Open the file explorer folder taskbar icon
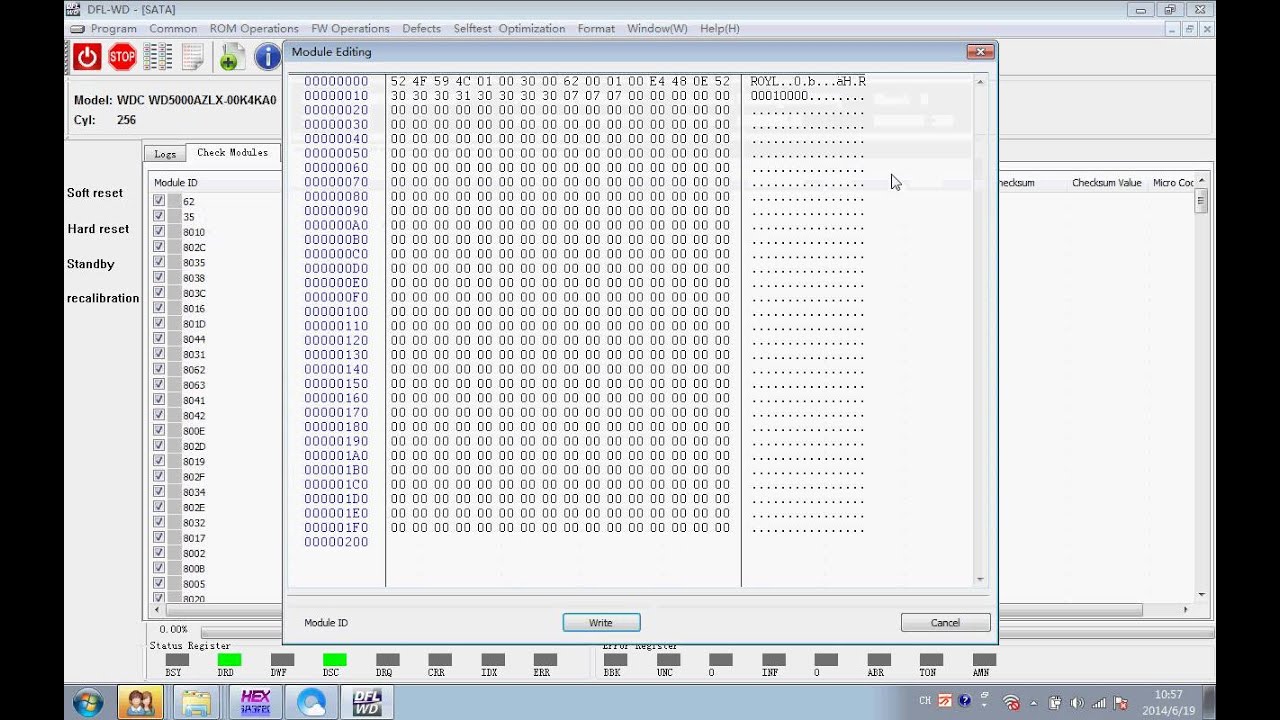Screen dimensions: 1280x720 197,703
